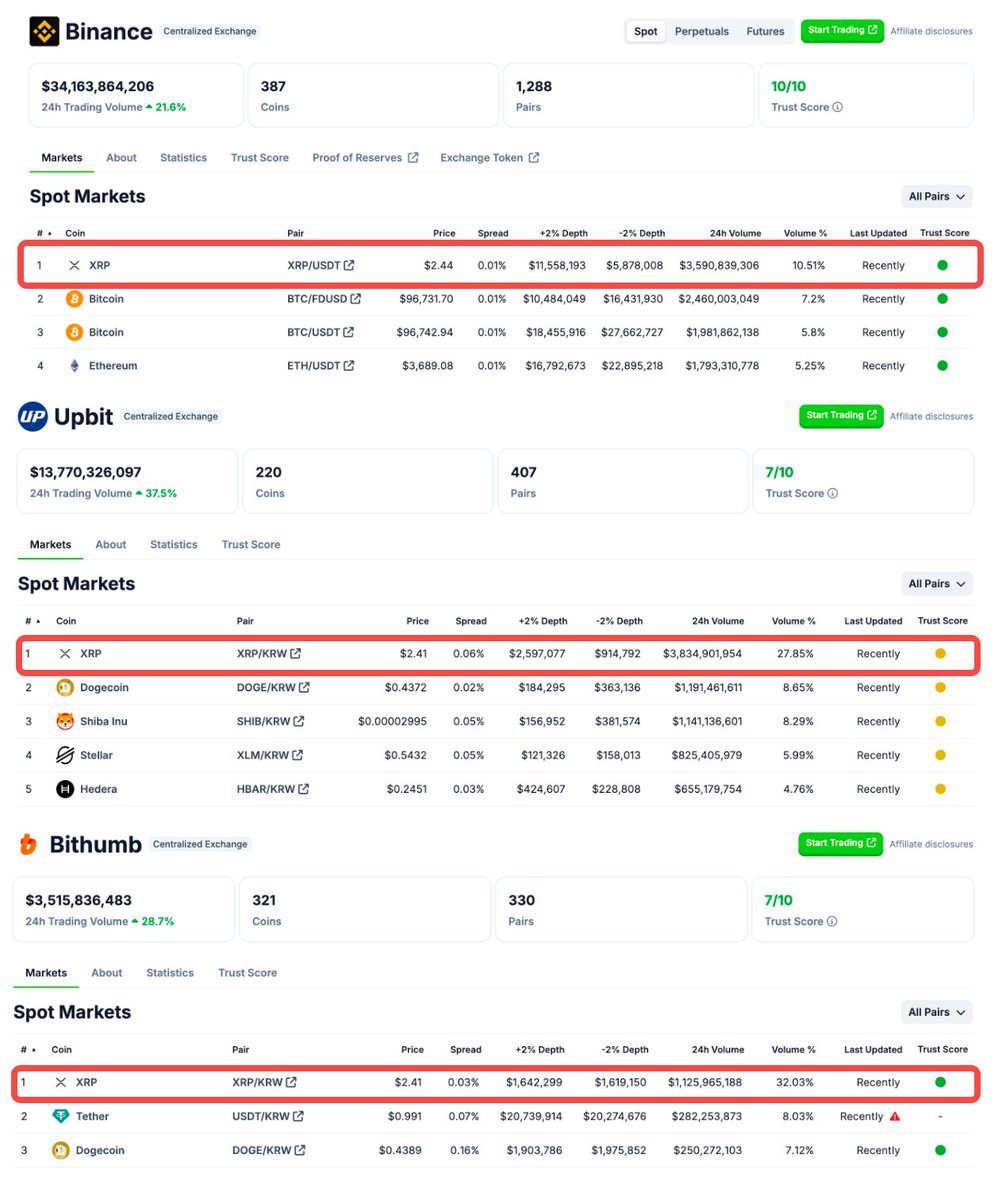Open the Proof of Reserves tab
Viewport: 1006px width, 1200px height.
[x=365, y=158]
